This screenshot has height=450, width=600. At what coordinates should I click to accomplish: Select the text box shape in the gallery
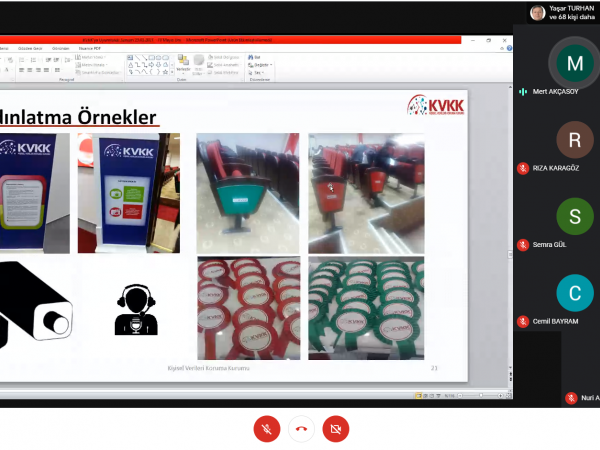130,57
